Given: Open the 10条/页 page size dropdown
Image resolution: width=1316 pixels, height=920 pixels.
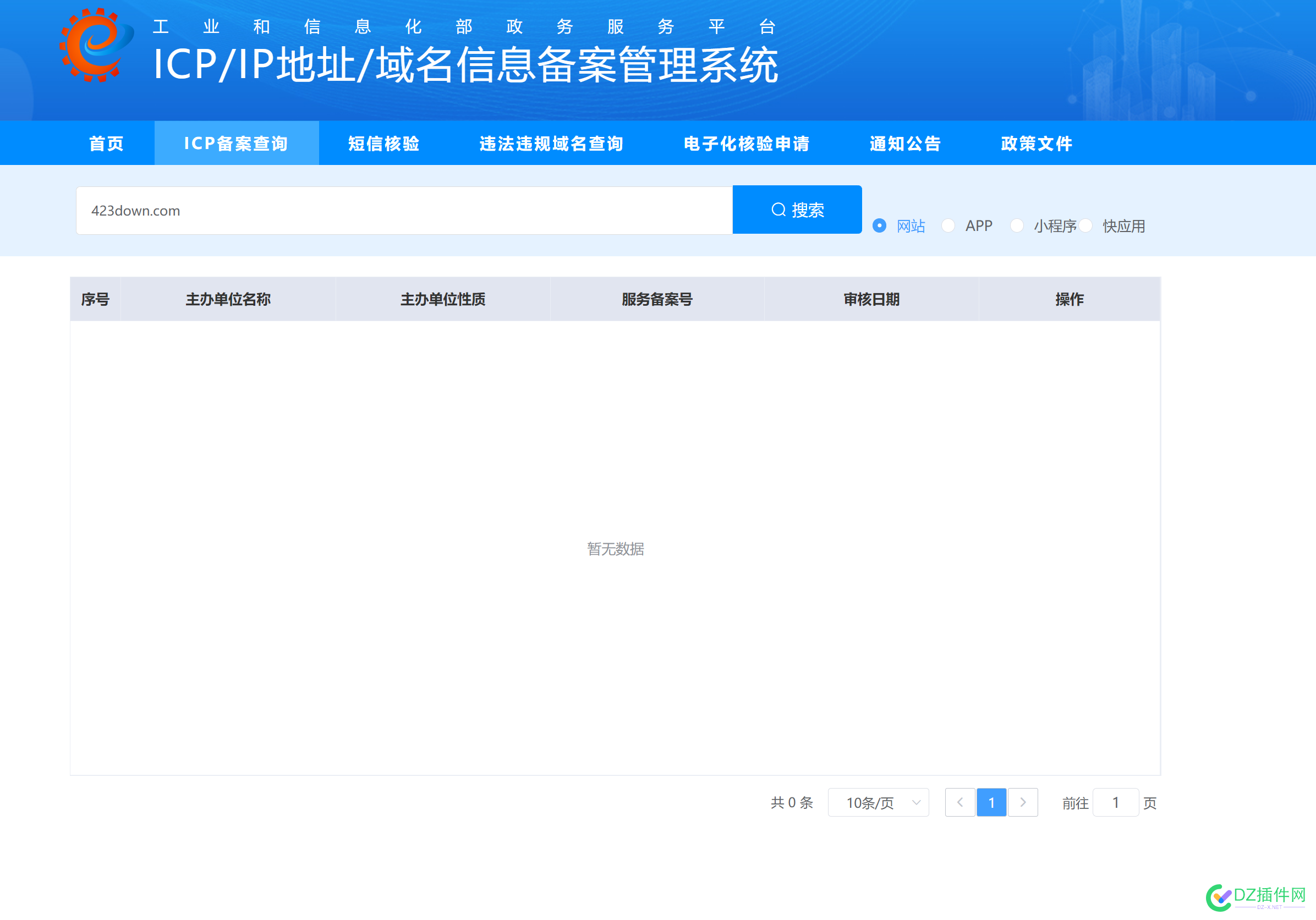Looking at the screenshot, I should coord(878,802).
